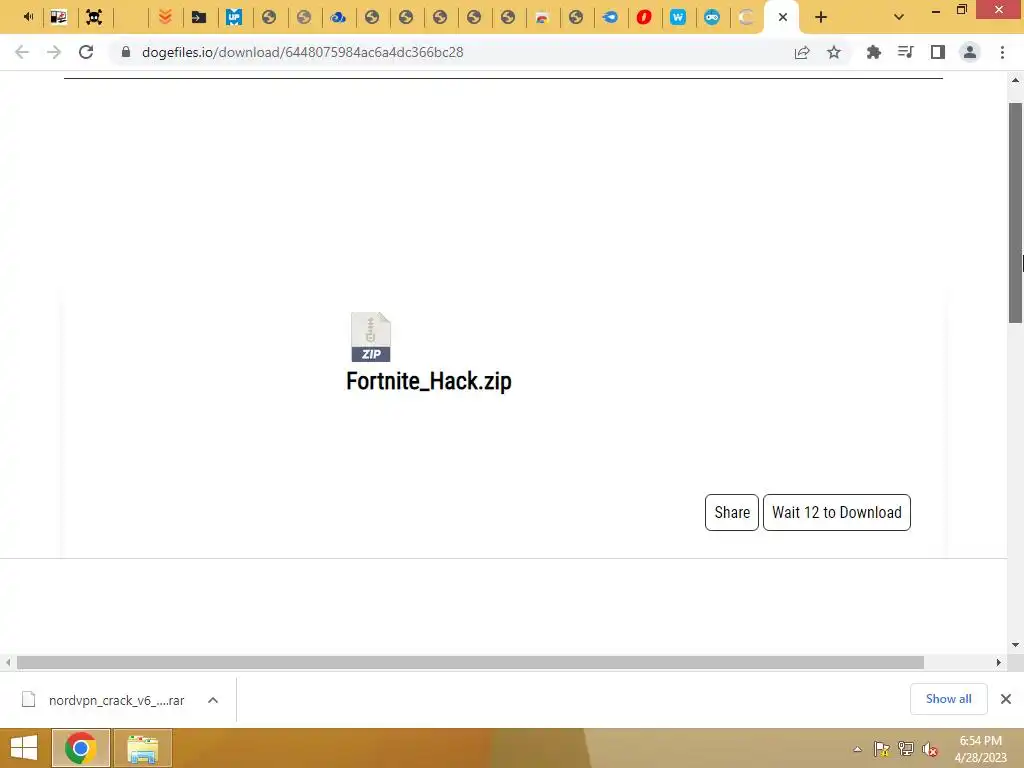Screen dimensions: 1024x768
Task: Open the taskbar clock and date
Action: click(980, 749)
